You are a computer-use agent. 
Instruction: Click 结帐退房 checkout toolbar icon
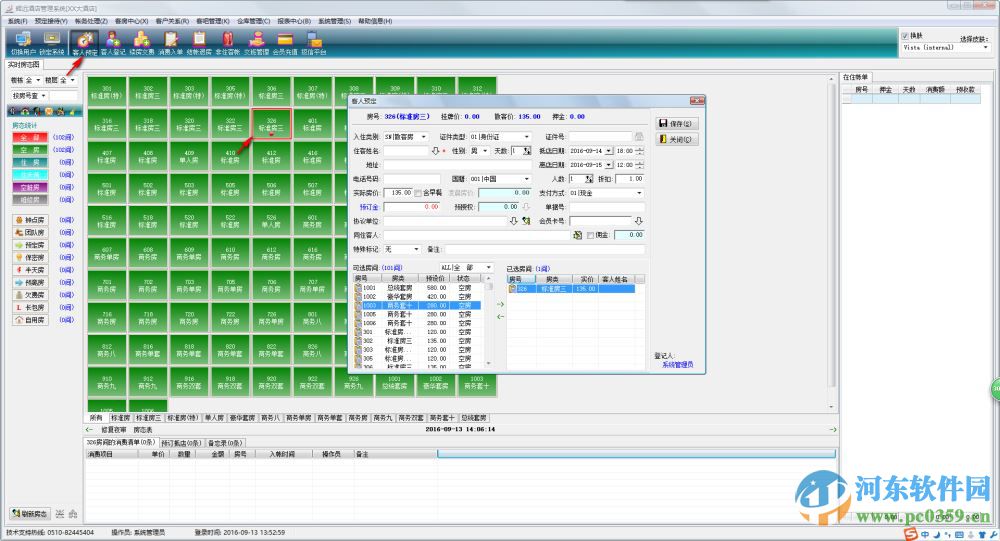pyautogui.click(x=199, y=43)
